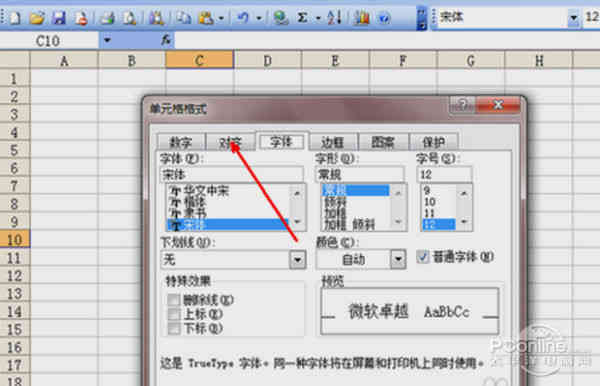The width and height of the screenshot is (600, 386).
Task: Click the Permission icon next to Save
Action: tap(81, 18)
